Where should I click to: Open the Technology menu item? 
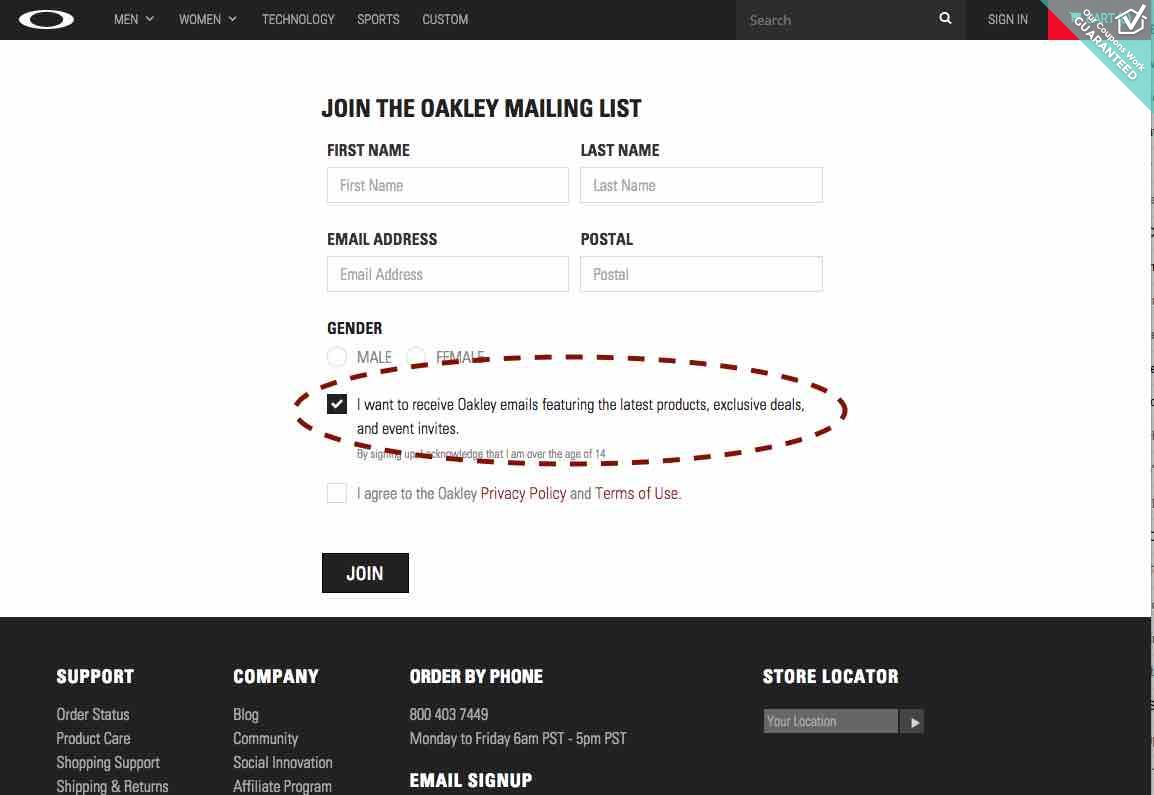[x=298, y=19]
